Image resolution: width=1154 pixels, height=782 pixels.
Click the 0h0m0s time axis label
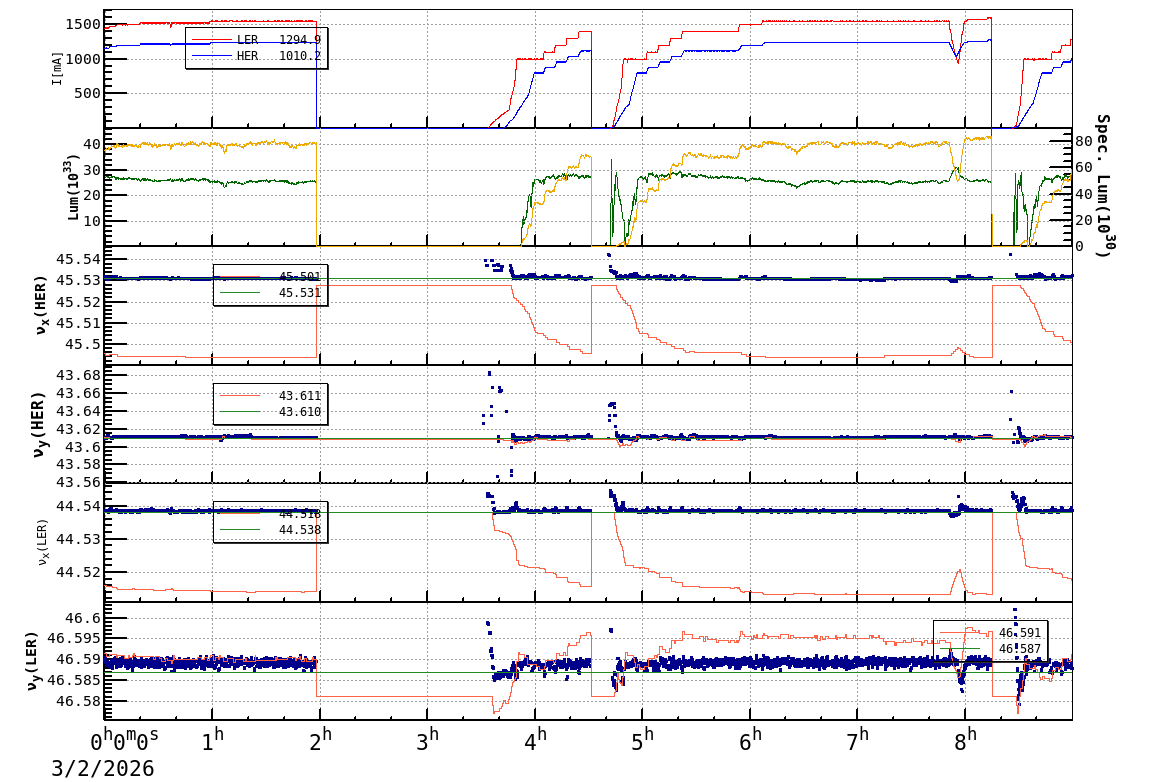124,739
